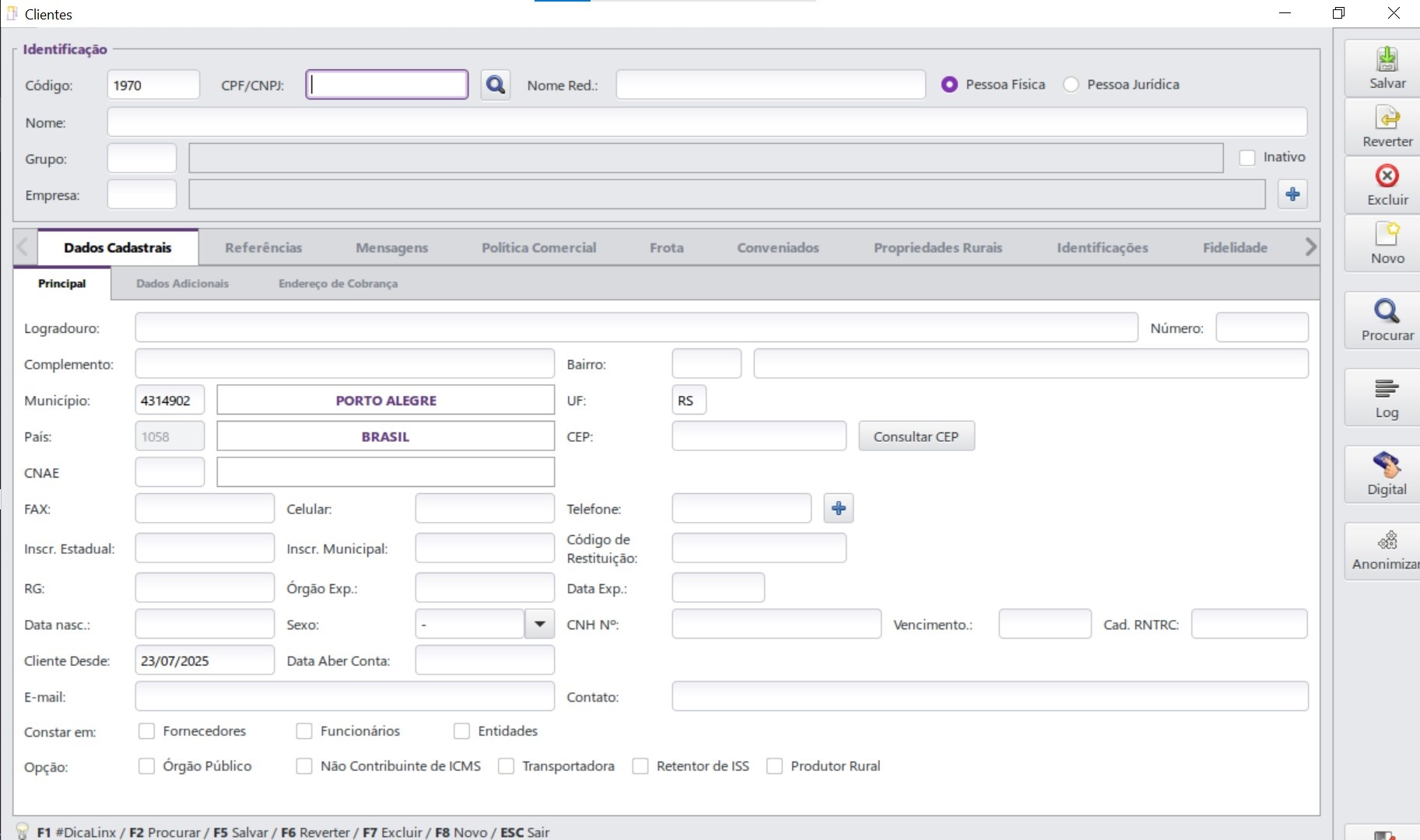The height and width of the screenshot is (840, 1420).
Task: Check the Retentor de ISS option
Action: point(640,766)
